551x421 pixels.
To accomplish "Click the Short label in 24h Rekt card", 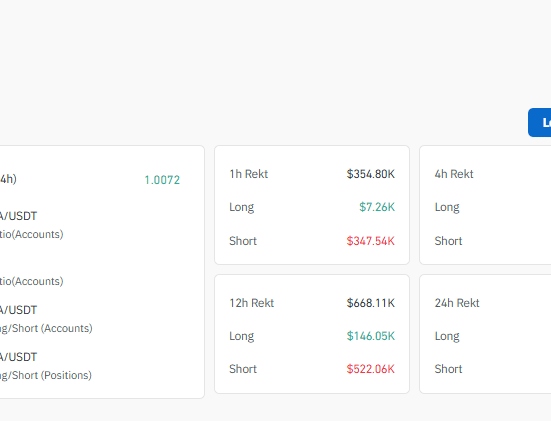I will [x=448, y=369].
